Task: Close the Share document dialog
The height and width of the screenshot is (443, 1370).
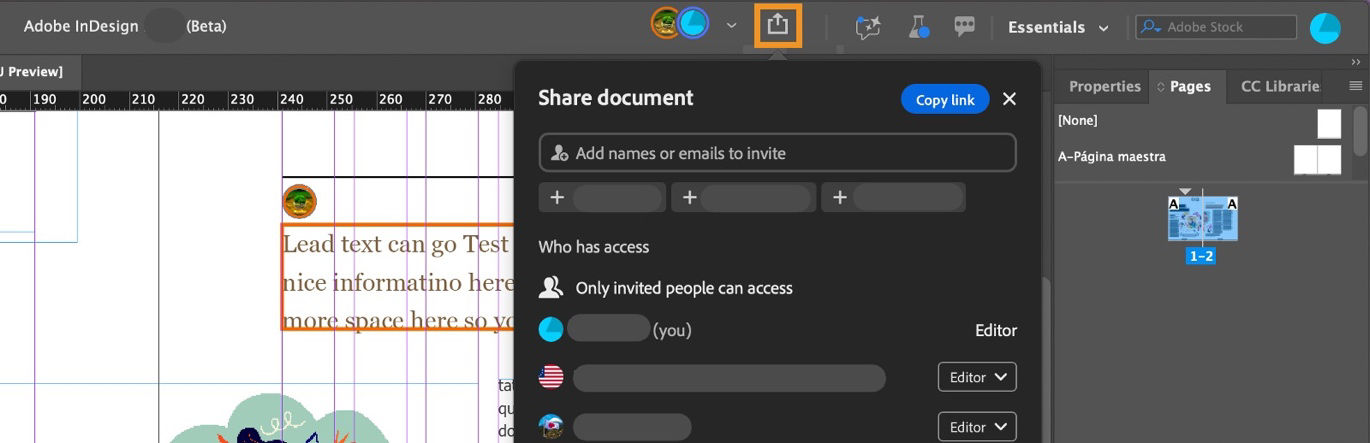Action: pos(1009,99)
